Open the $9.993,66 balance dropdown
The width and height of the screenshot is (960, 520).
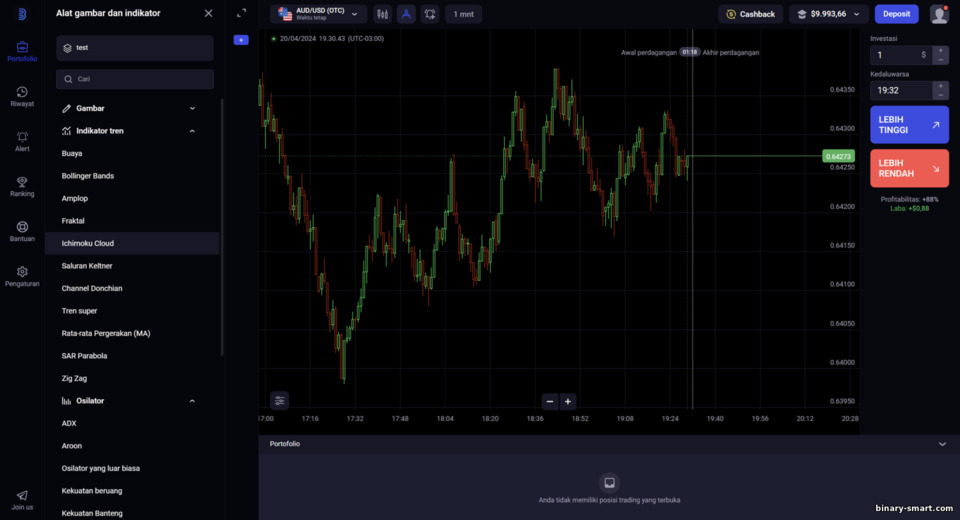[x=828, y=14]
